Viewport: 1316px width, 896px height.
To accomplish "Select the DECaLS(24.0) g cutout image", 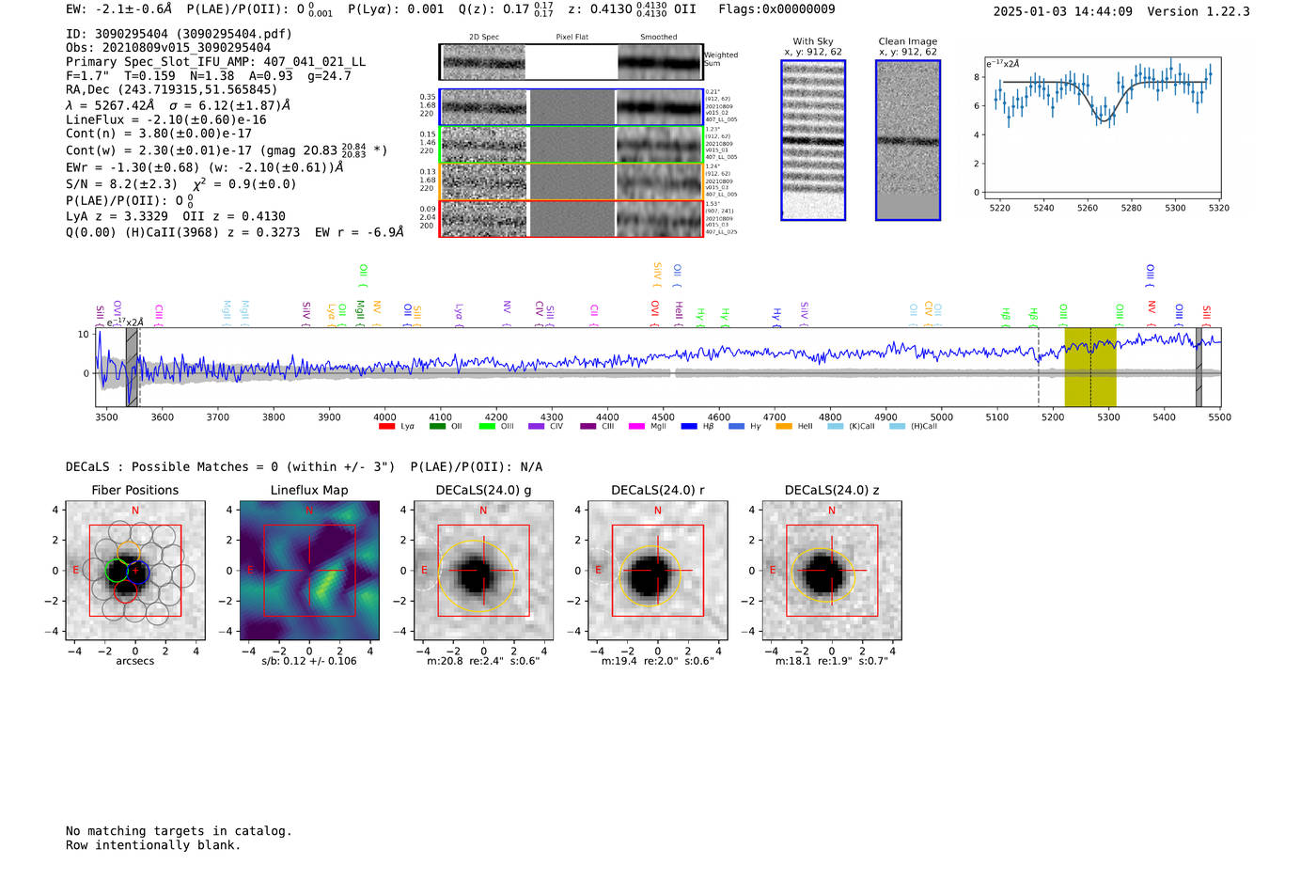I will [483, 571].
